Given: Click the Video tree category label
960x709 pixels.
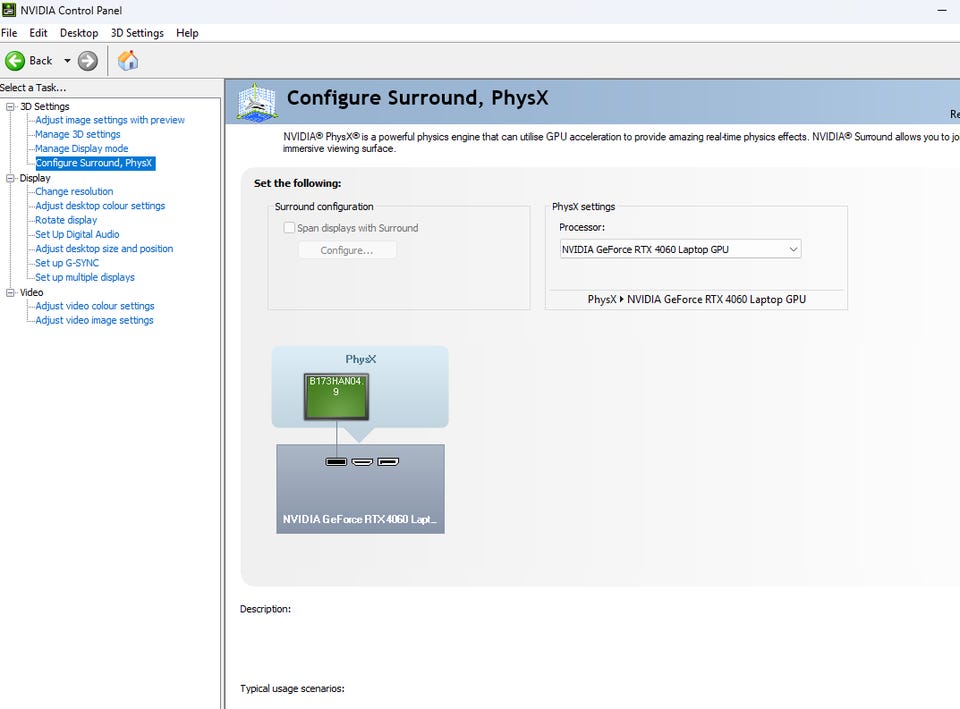Looking at the screenshot, I should (31, 293).
